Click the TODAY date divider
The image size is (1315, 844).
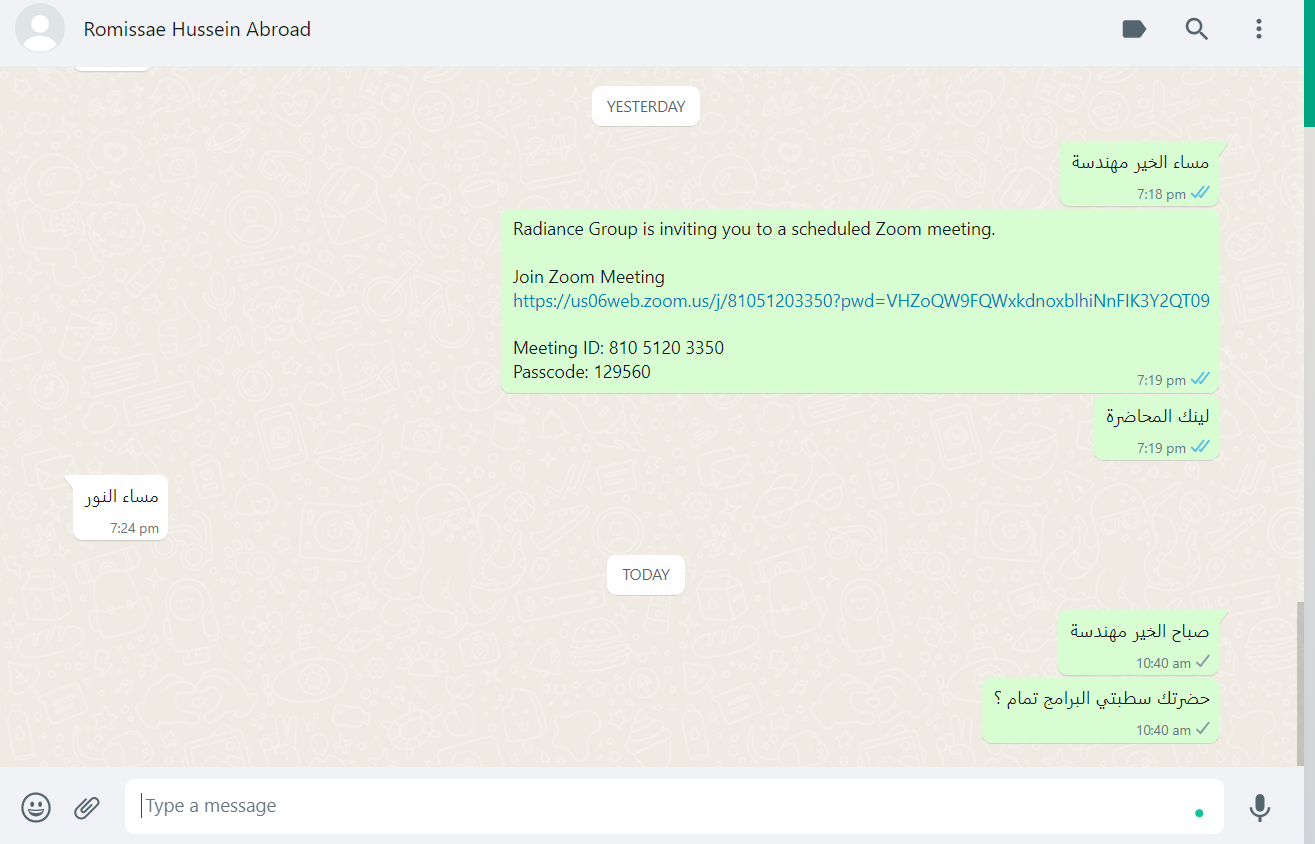pyautogui.click(x=646, y=575)
